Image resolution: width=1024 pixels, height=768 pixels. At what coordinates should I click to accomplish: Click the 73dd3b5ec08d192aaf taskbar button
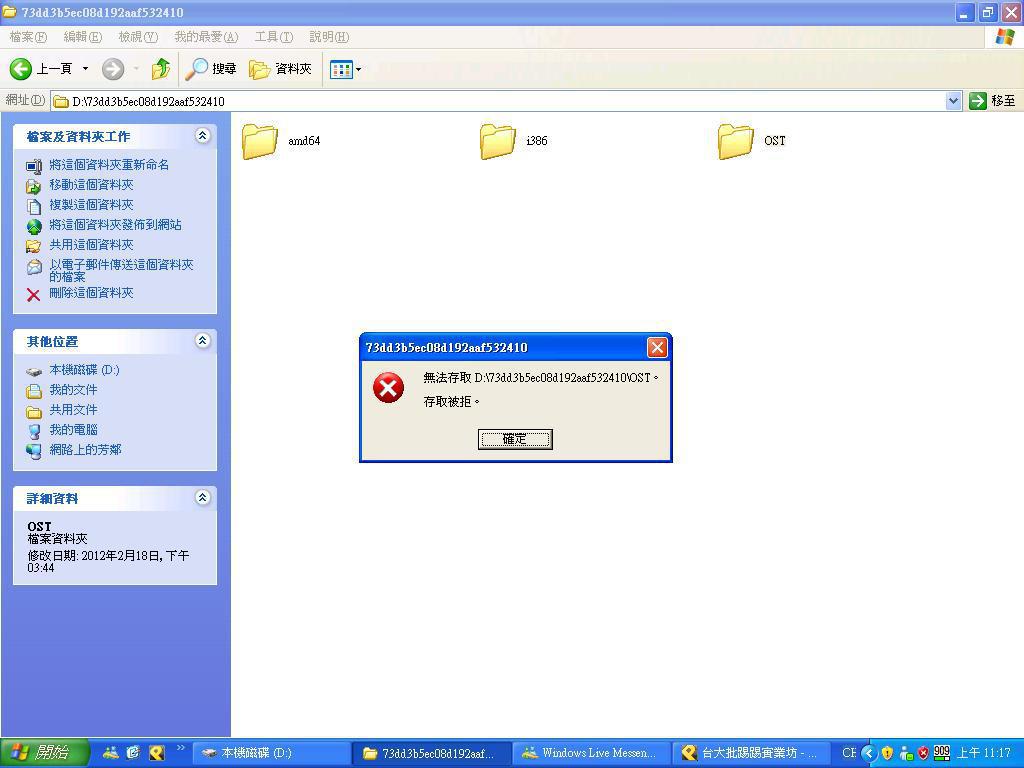[x=432, y=753]
